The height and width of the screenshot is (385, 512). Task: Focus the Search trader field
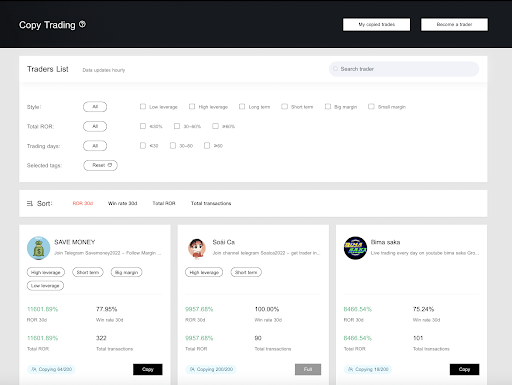coord(404,69)
